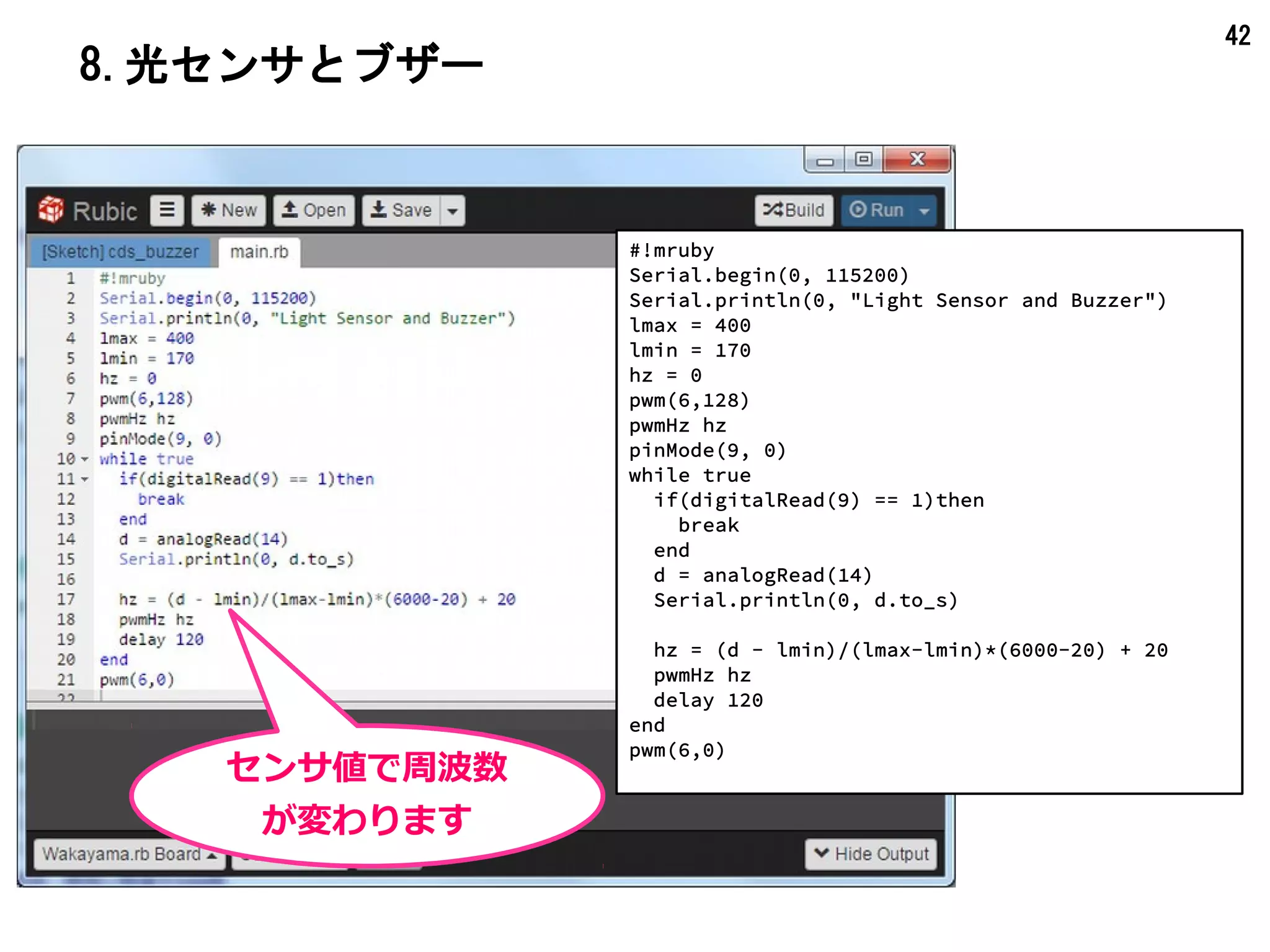
Task: Collapse the fold arrow at line 10
Action: tap(85, 460)
